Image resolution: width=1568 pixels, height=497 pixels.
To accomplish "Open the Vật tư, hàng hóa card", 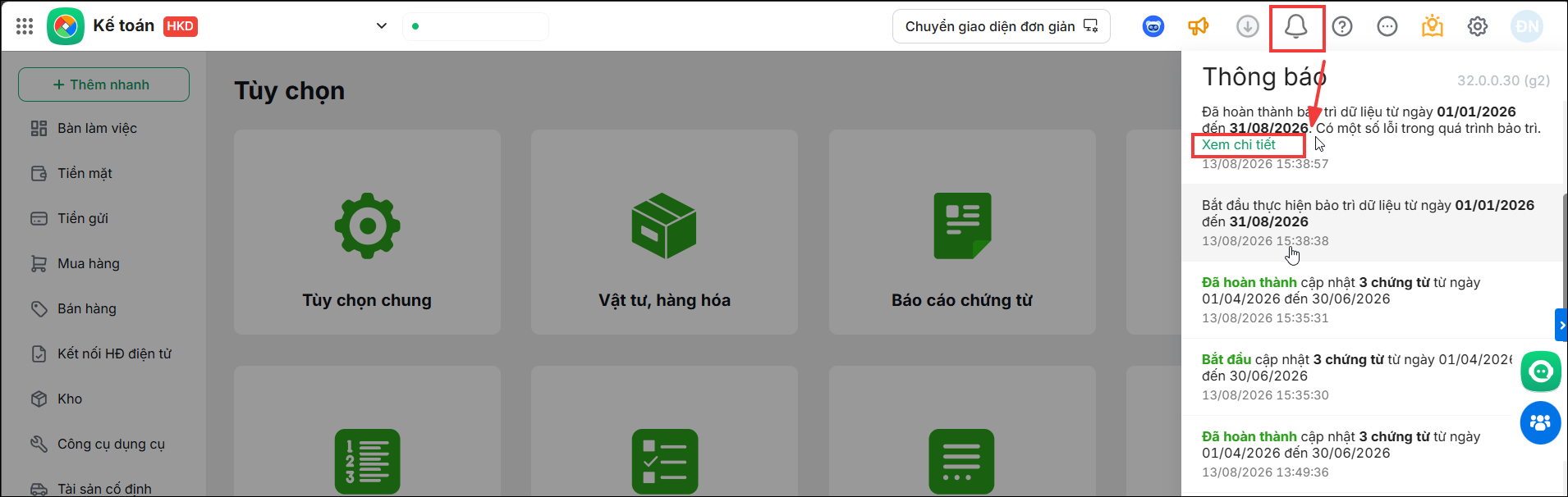I will [x=664, y=231].
